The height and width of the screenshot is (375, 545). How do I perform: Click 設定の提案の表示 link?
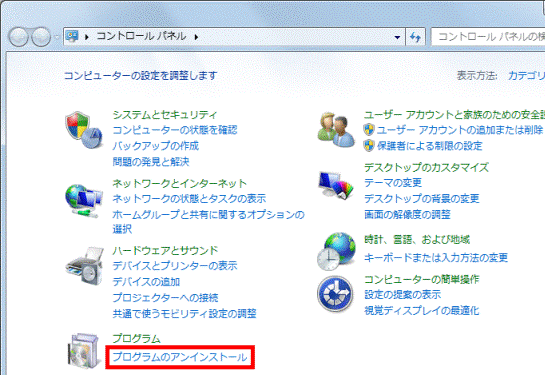point(402,295)
